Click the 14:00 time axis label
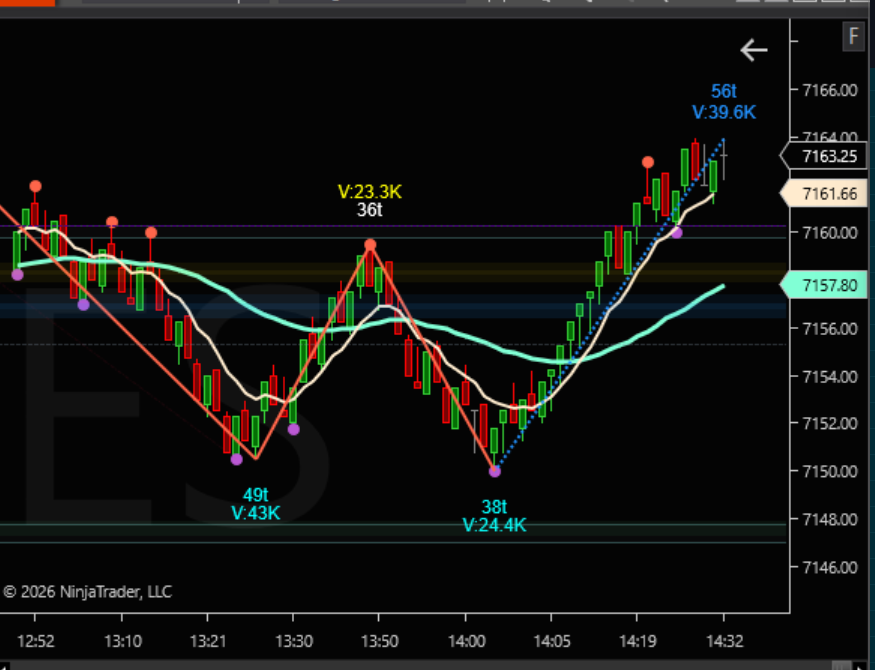875x670 pixels. click(467, 641)
